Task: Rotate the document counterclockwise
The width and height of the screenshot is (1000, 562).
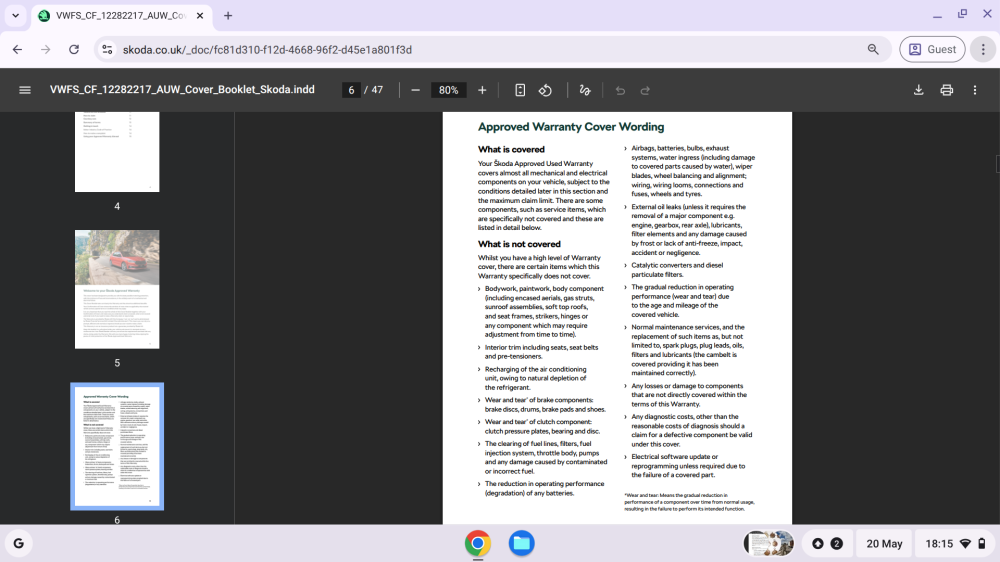Action: 545,90
